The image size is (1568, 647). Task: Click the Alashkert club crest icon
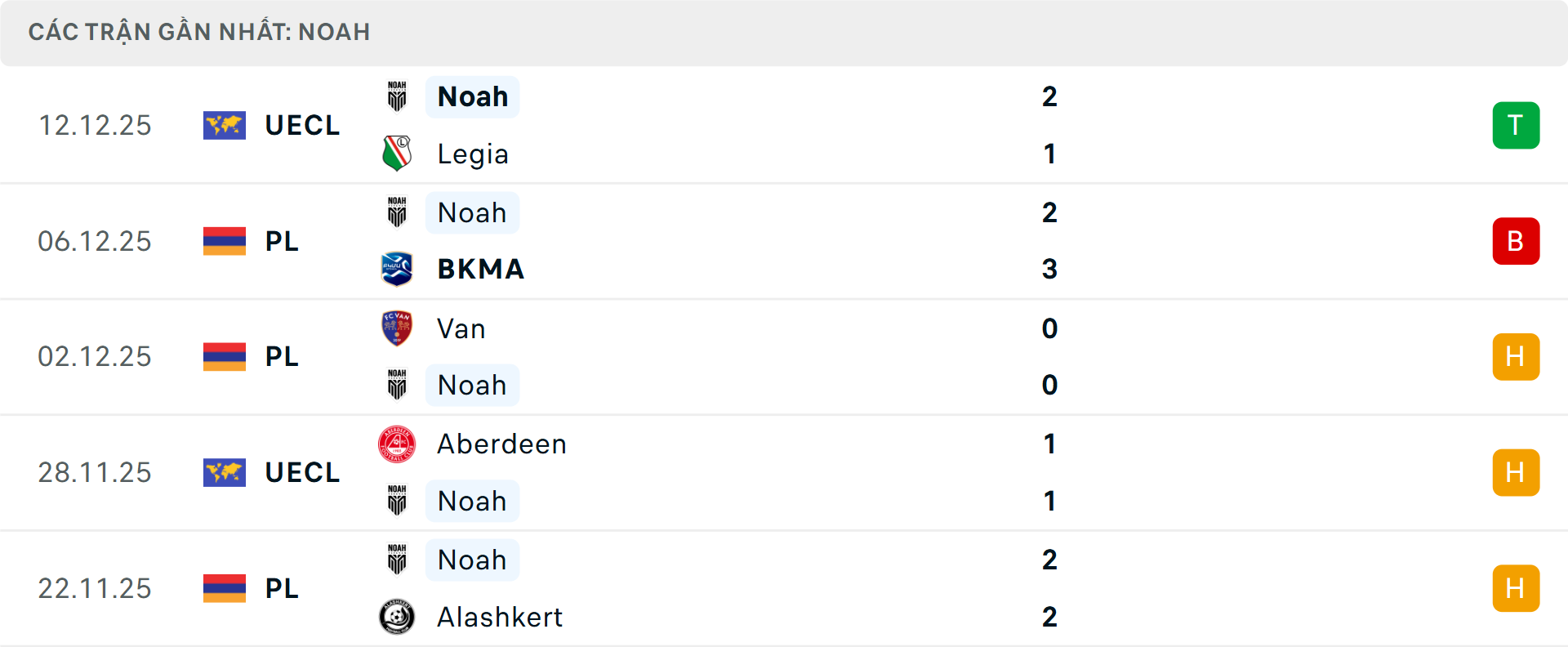[x=397, y=617]
